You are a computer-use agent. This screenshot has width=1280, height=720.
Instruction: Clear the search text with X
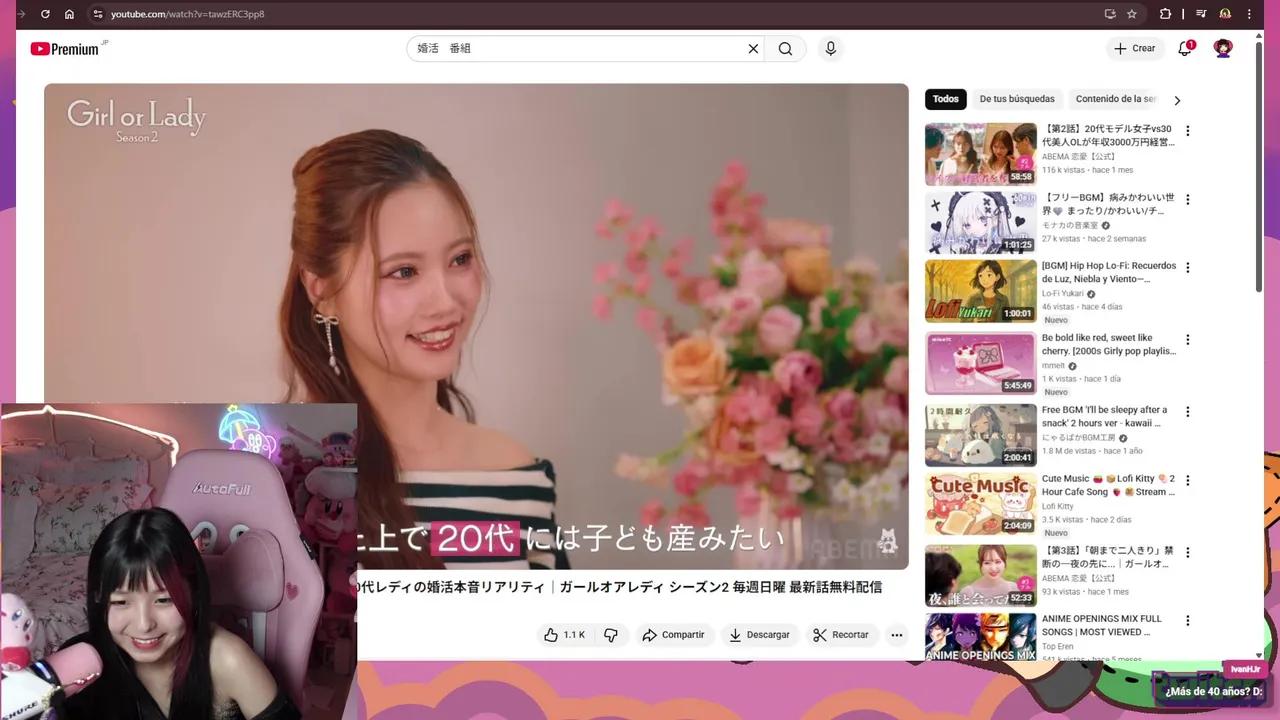pos(753,48)
